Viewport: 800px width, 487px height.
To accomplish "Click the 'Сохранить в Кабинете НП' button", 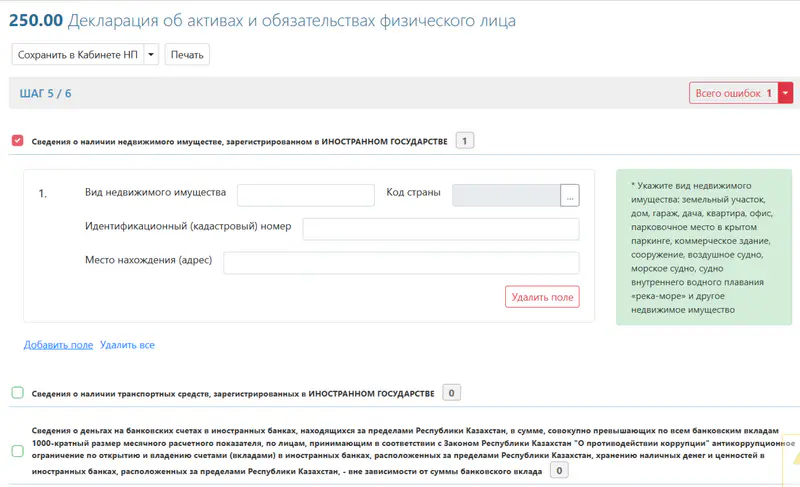I will [77, 54].
